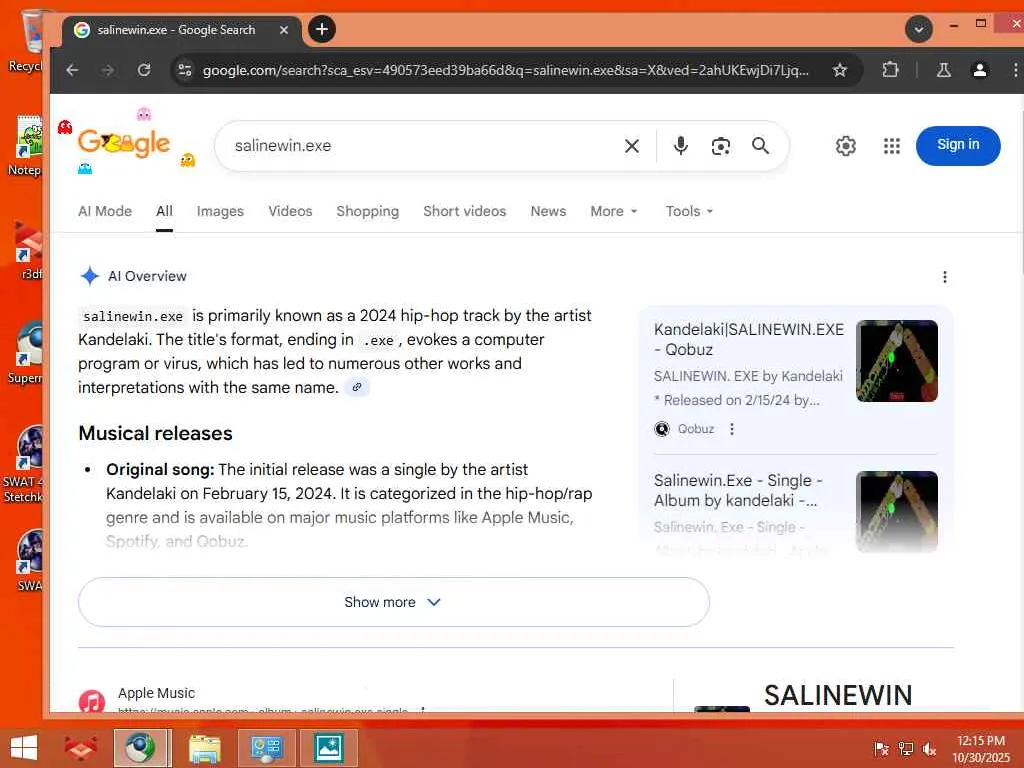This screenshot has width=1024, height=768.
Task: Search by image with Google Lens
Action: (720, 146)
